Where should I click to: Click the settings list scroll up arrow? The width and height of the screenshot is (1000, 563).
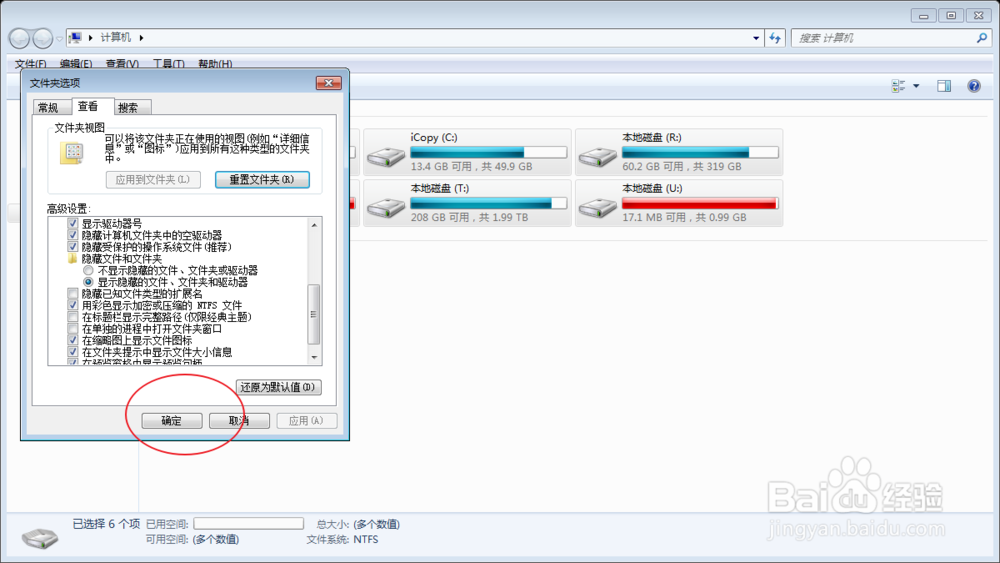(314, 224)
